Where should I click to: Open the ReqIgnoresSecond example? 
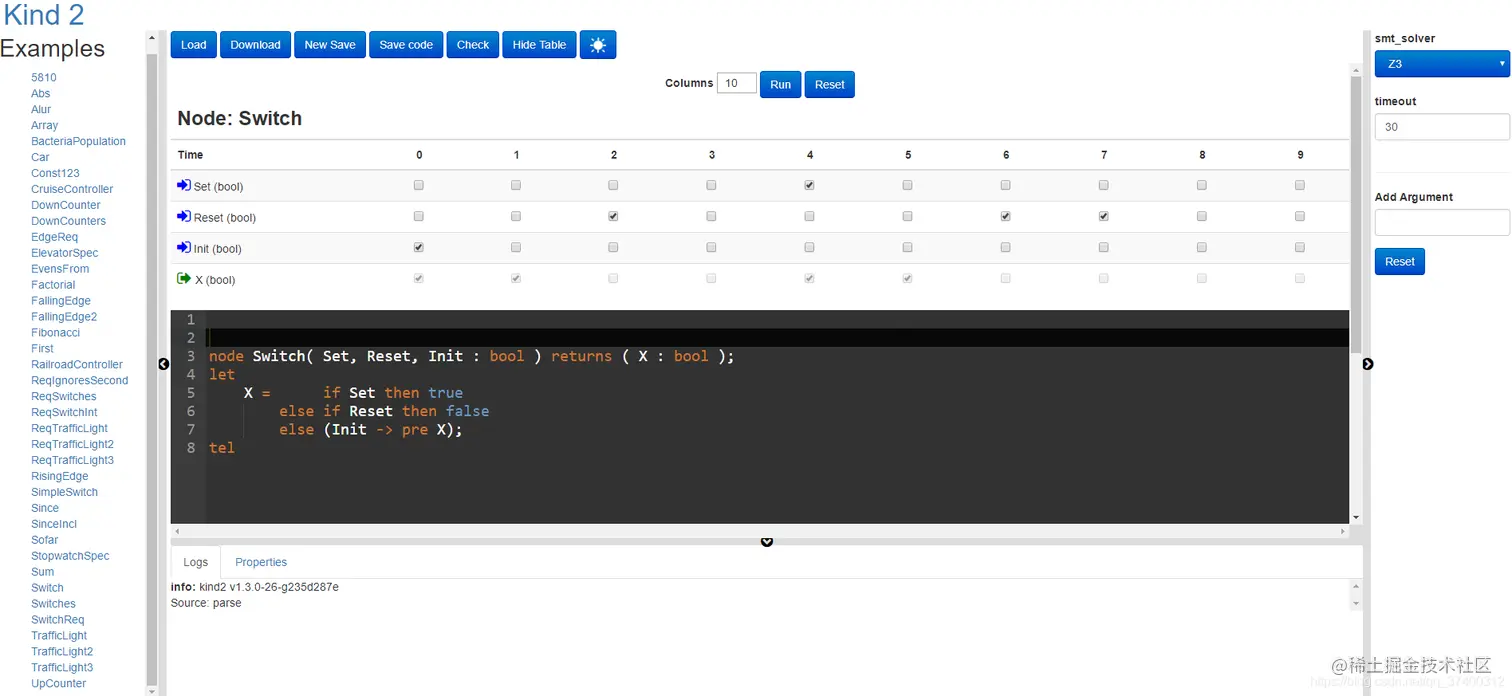coord(80,380)
